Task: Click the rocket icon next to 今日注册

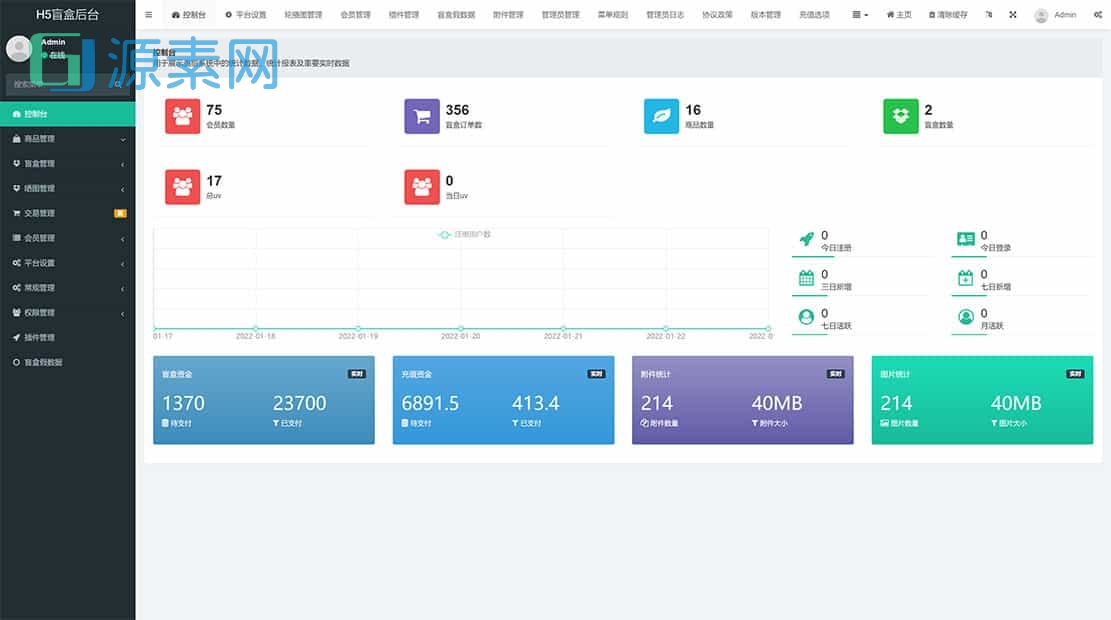Action: (x=808, y=237)
